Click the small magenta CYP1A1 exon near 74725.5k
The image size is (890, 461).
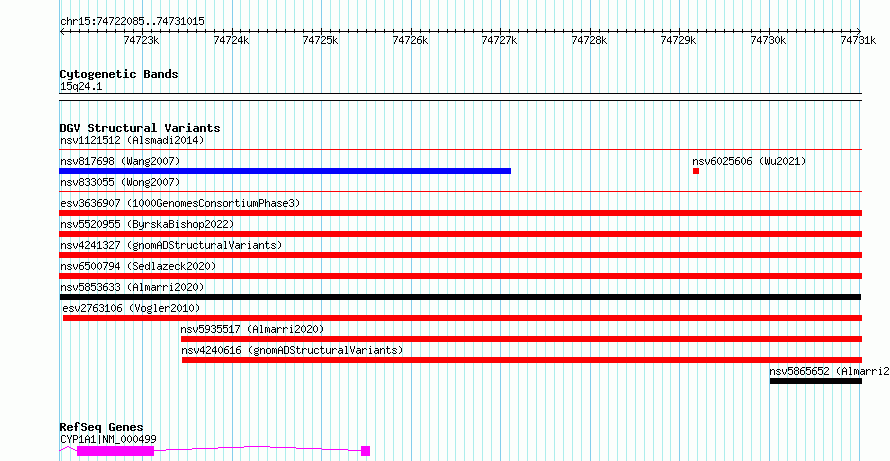pyautogui.click(x=366, y=451)
